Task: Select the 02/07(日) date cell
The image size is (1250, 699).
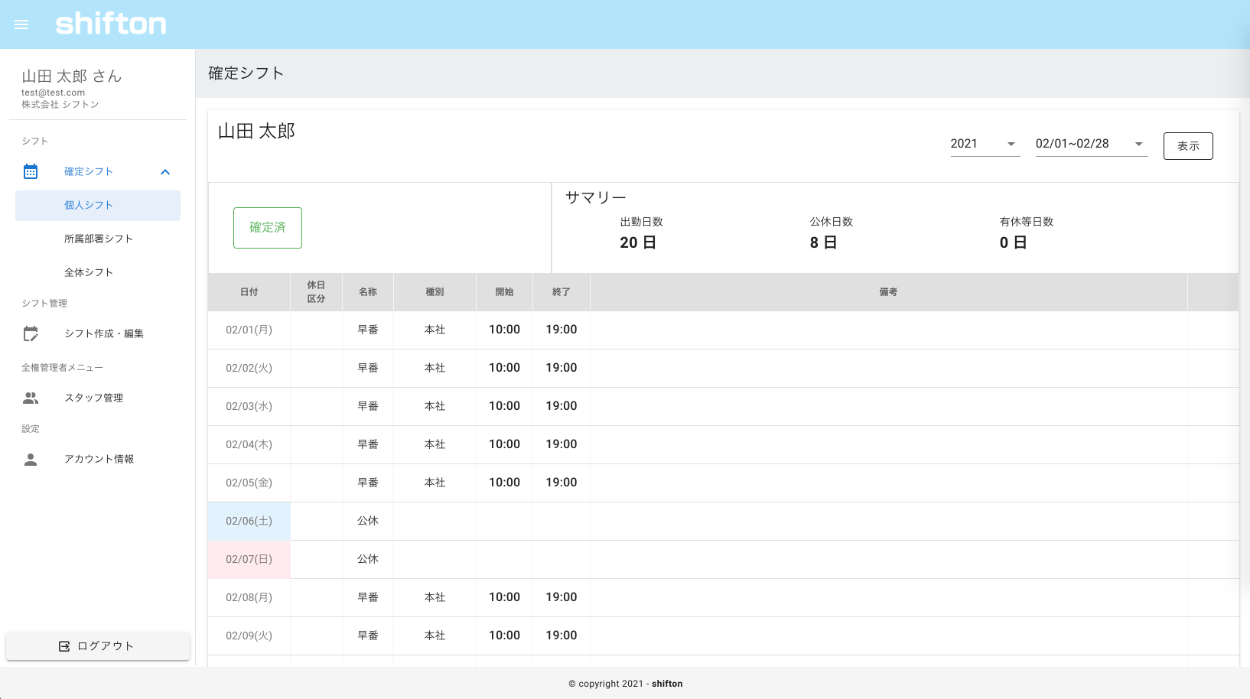Action: pyautogui.click(x=249, y=559)
